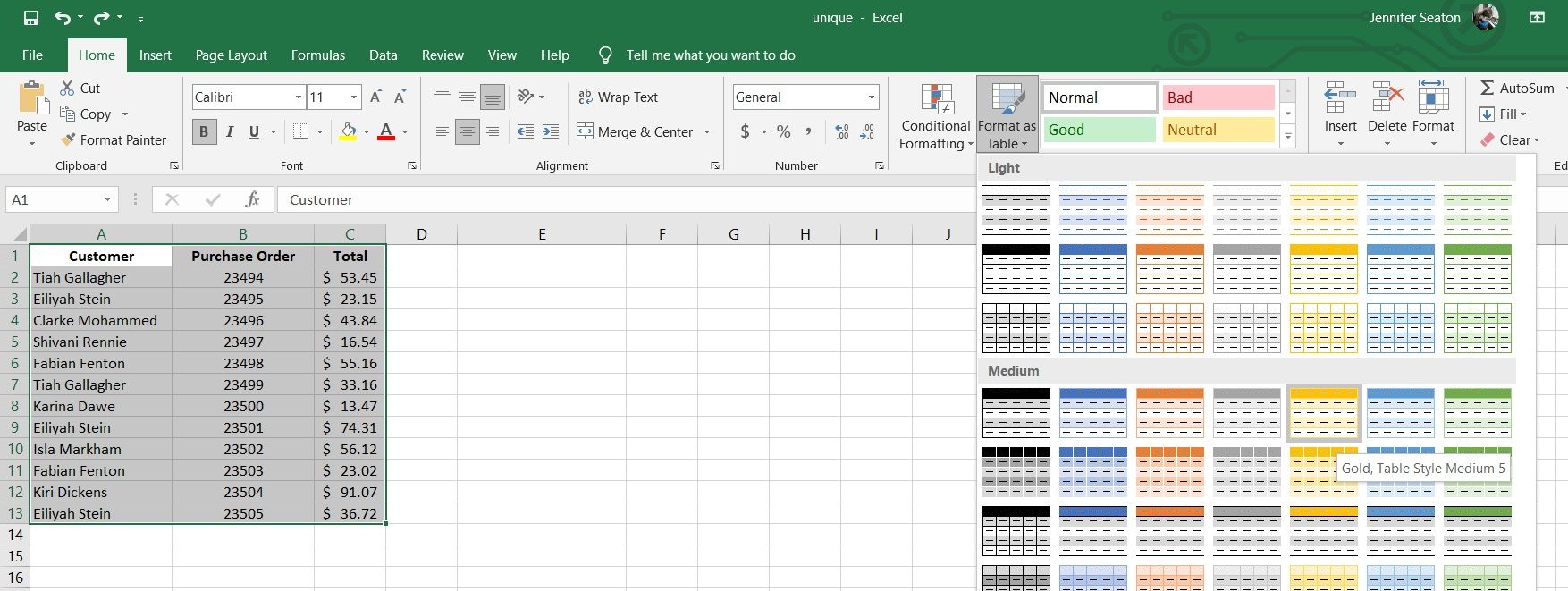Click the Insert Function fx icon
Image resolution: width=1568 pixels, height=591 pixels.
(x=252, y=199)
